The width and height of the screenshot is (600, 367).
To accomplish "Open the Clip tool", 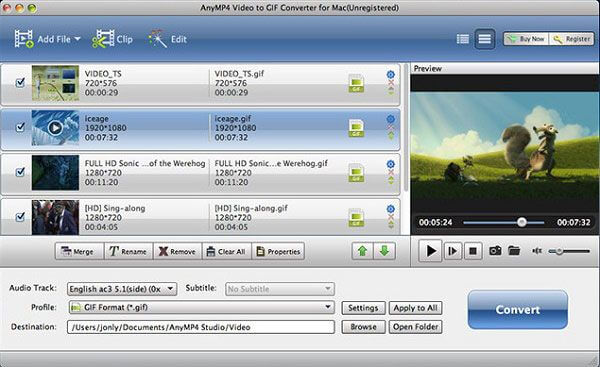I will [112, 39].
